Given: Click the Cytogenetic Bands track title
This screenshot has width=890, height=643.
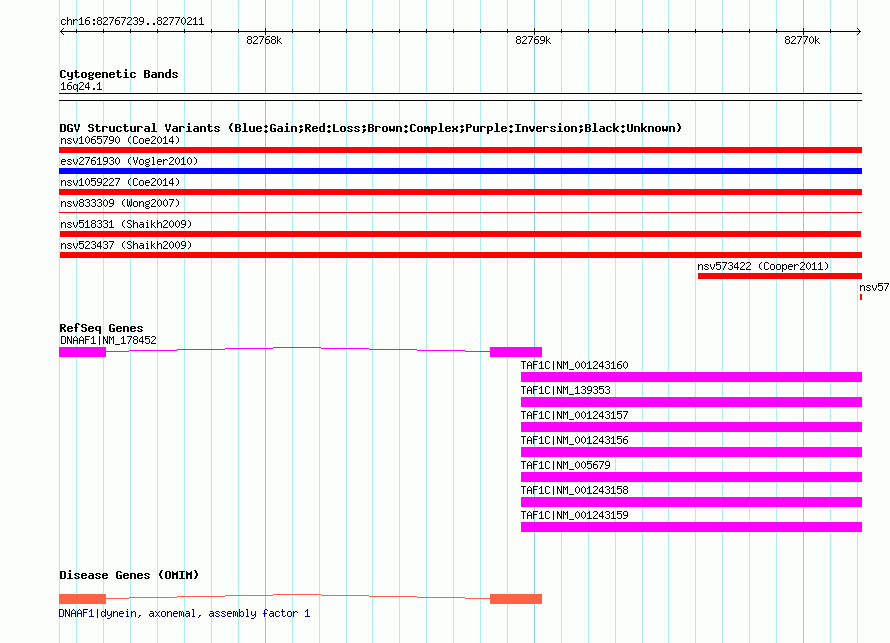Looking at the screenshot, I should [119, 74].
